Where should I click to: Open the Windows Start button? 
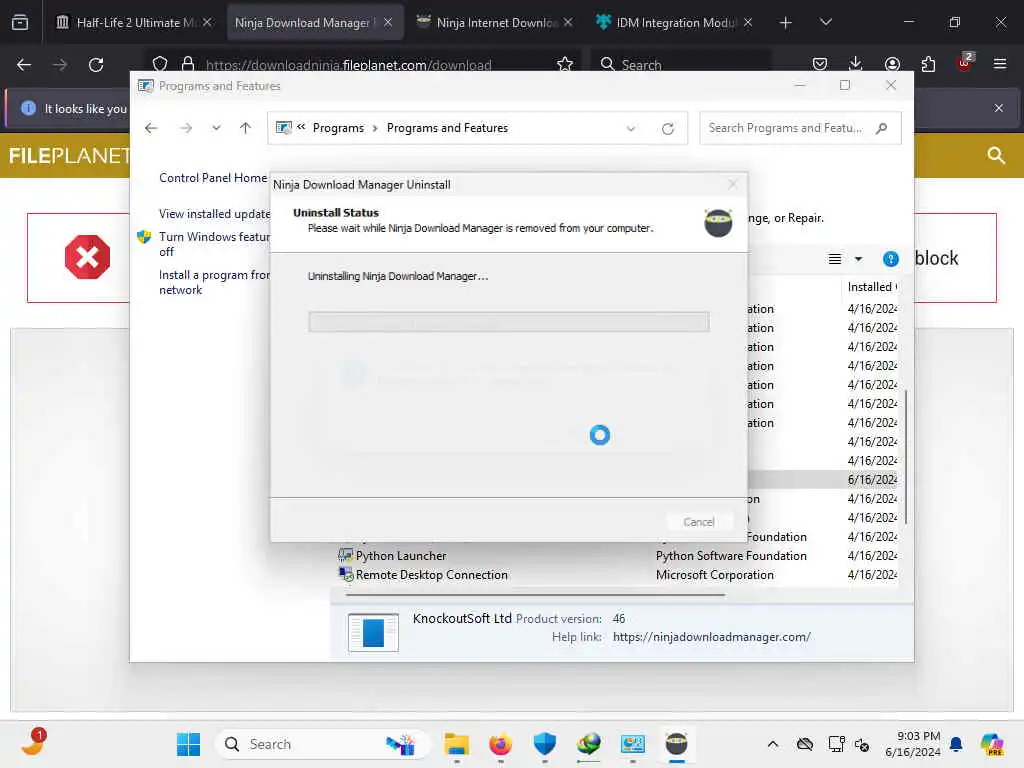tap(189, 744)
